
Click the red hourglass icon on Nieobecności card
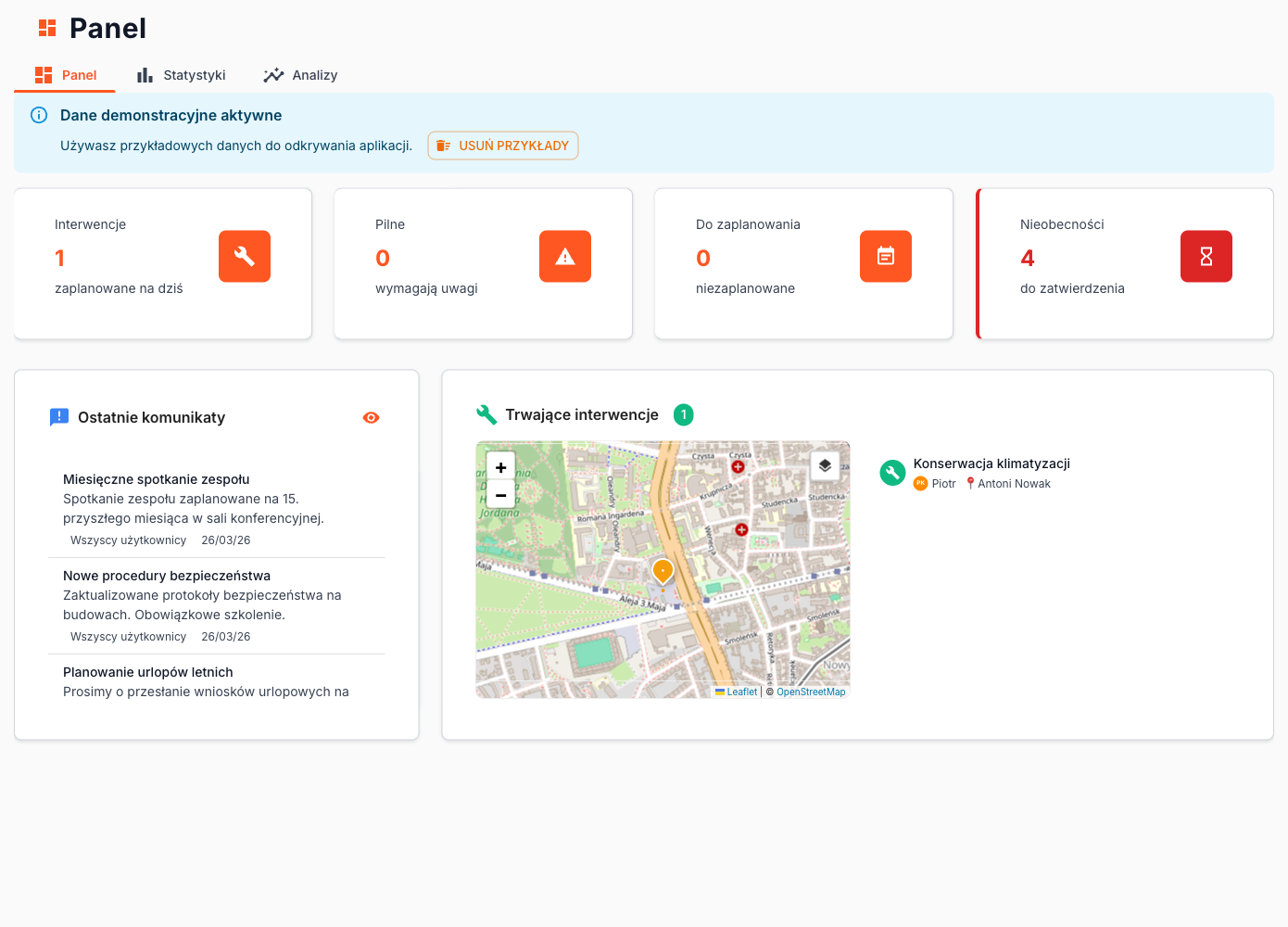(1206, 257)
